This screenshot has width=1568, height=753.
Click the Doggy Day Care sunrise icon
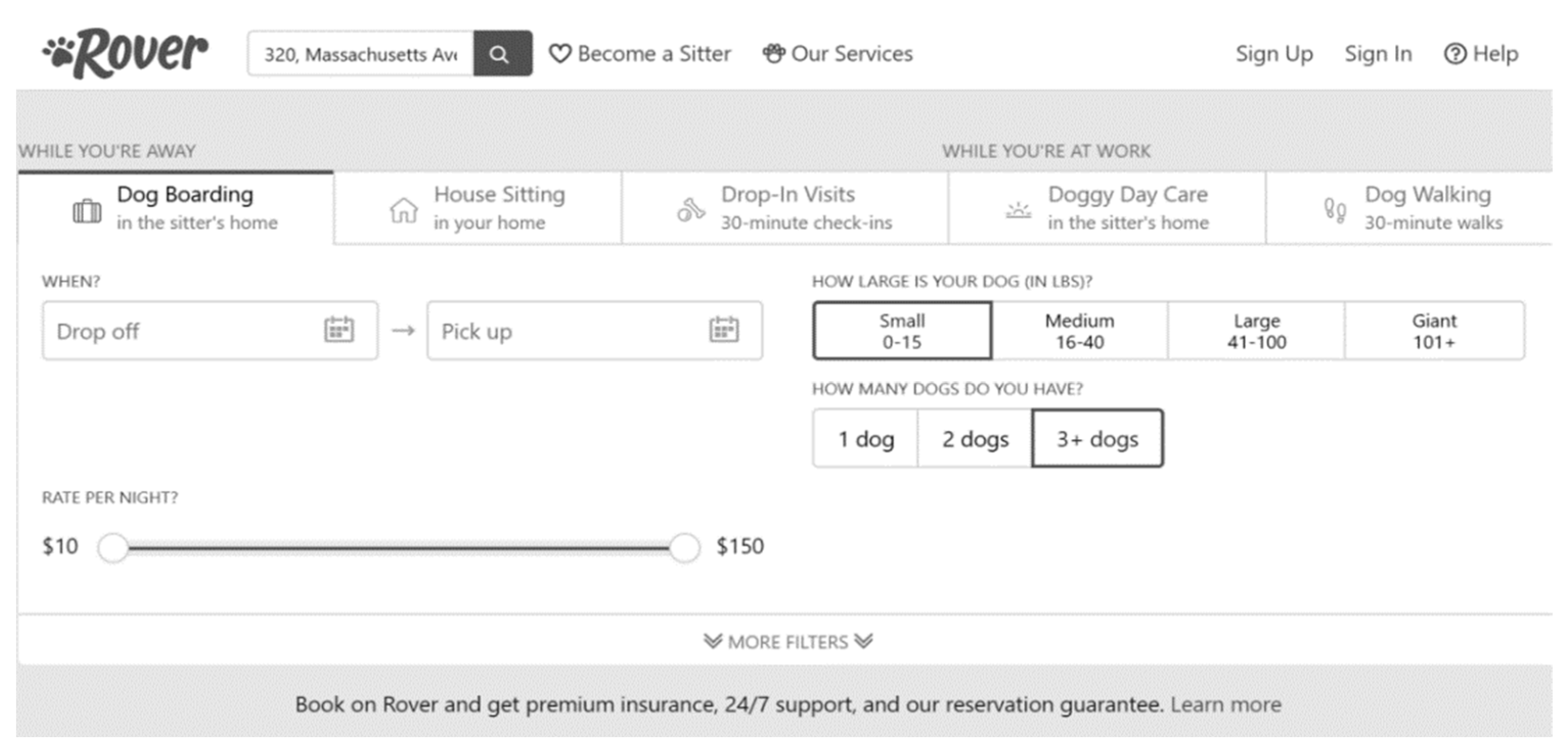tap(1018, 211)
